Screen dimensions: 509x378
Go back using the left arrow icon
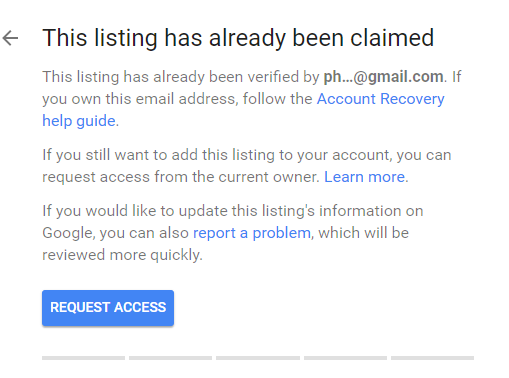tap(10, 38)
